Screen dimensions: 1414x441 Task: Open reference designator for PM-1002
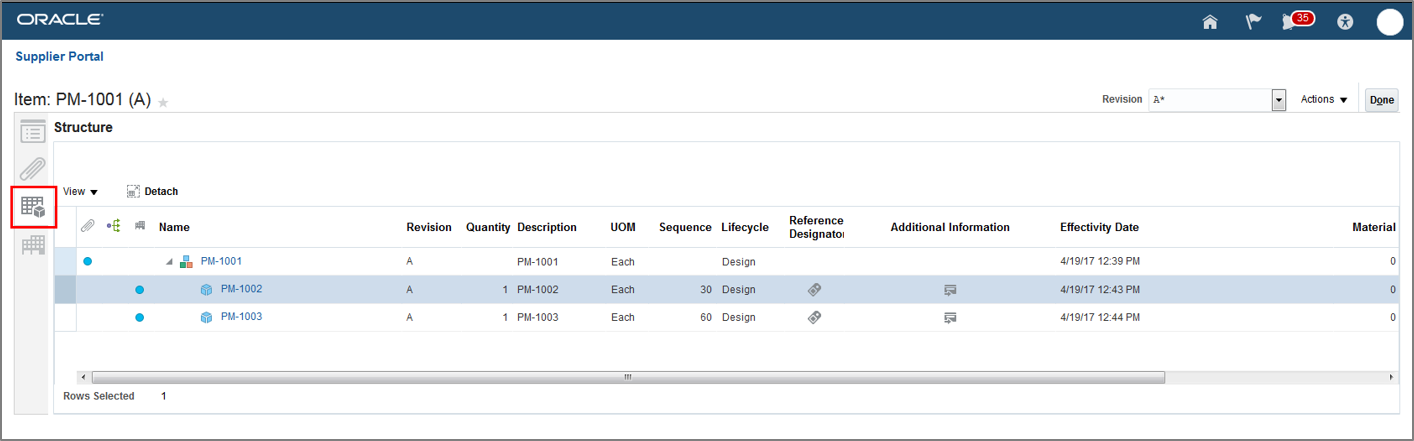point(814,289)
